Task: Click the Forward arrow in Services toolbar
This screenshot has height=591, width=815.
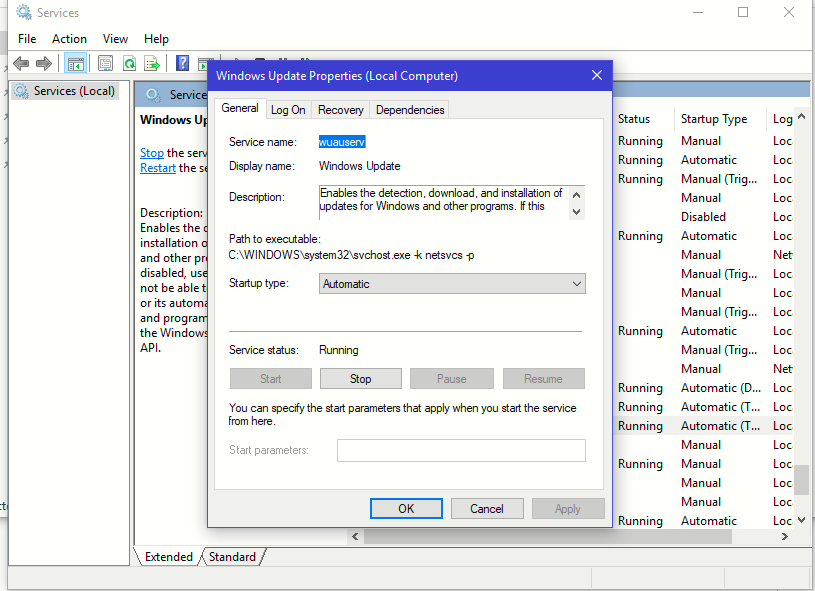Action: click(44, 63)
